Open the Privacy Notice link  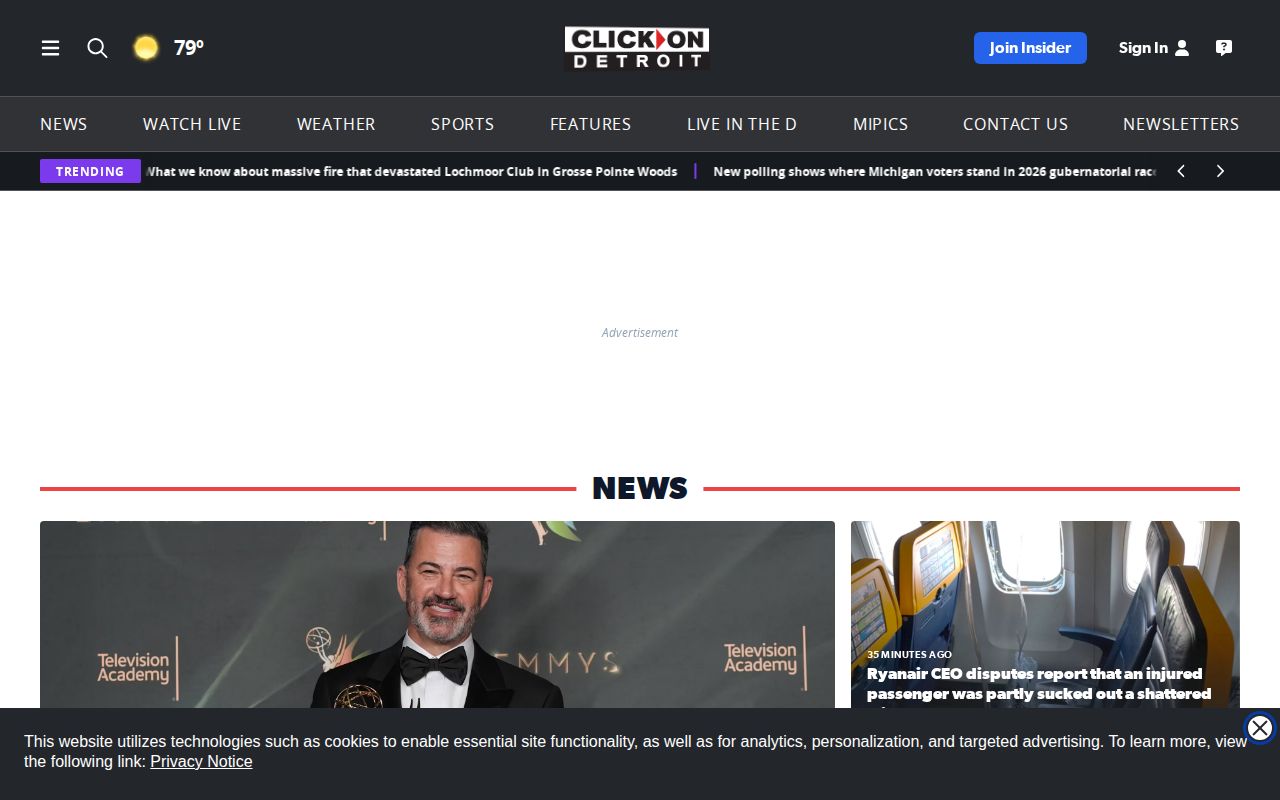click(x=201, y=762)
